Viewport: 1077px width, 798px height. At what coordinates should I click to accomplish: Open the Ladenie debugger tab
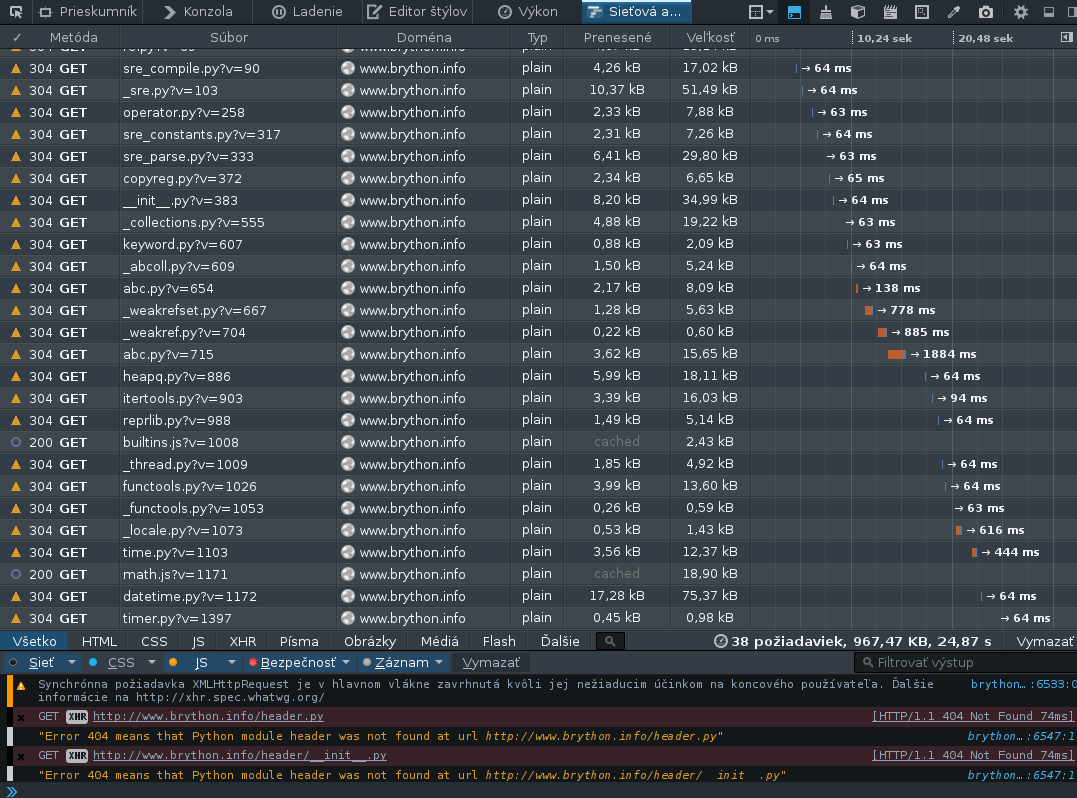(307, 12)
